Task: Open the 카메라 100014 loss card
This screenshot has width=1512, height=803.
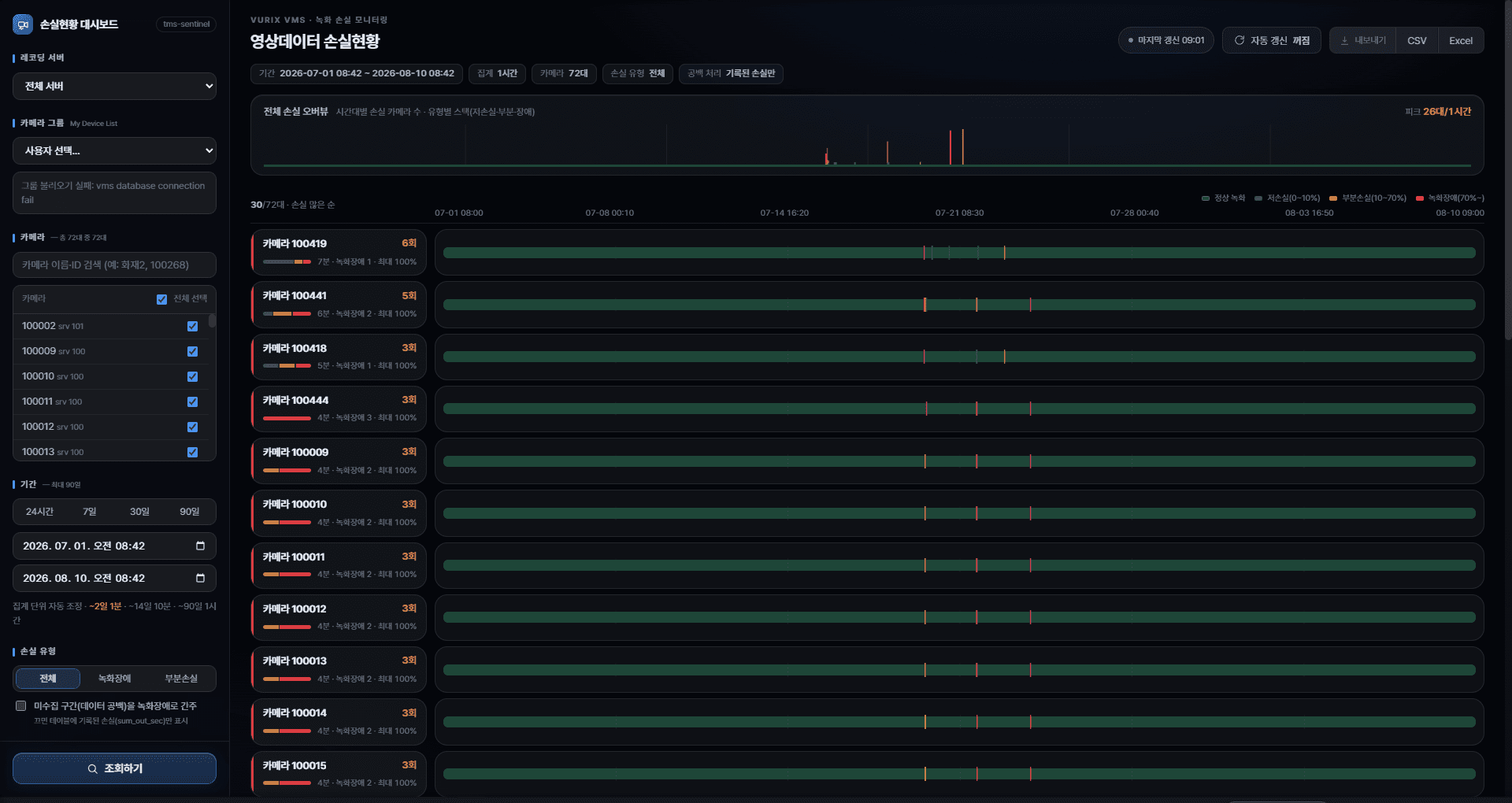Action: point(339,722)
